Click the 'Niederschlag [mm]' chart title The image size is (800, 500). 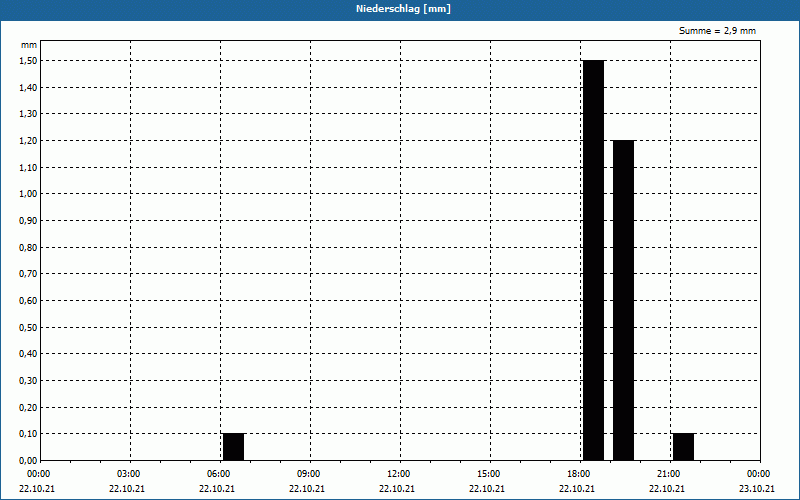point(403,9)
